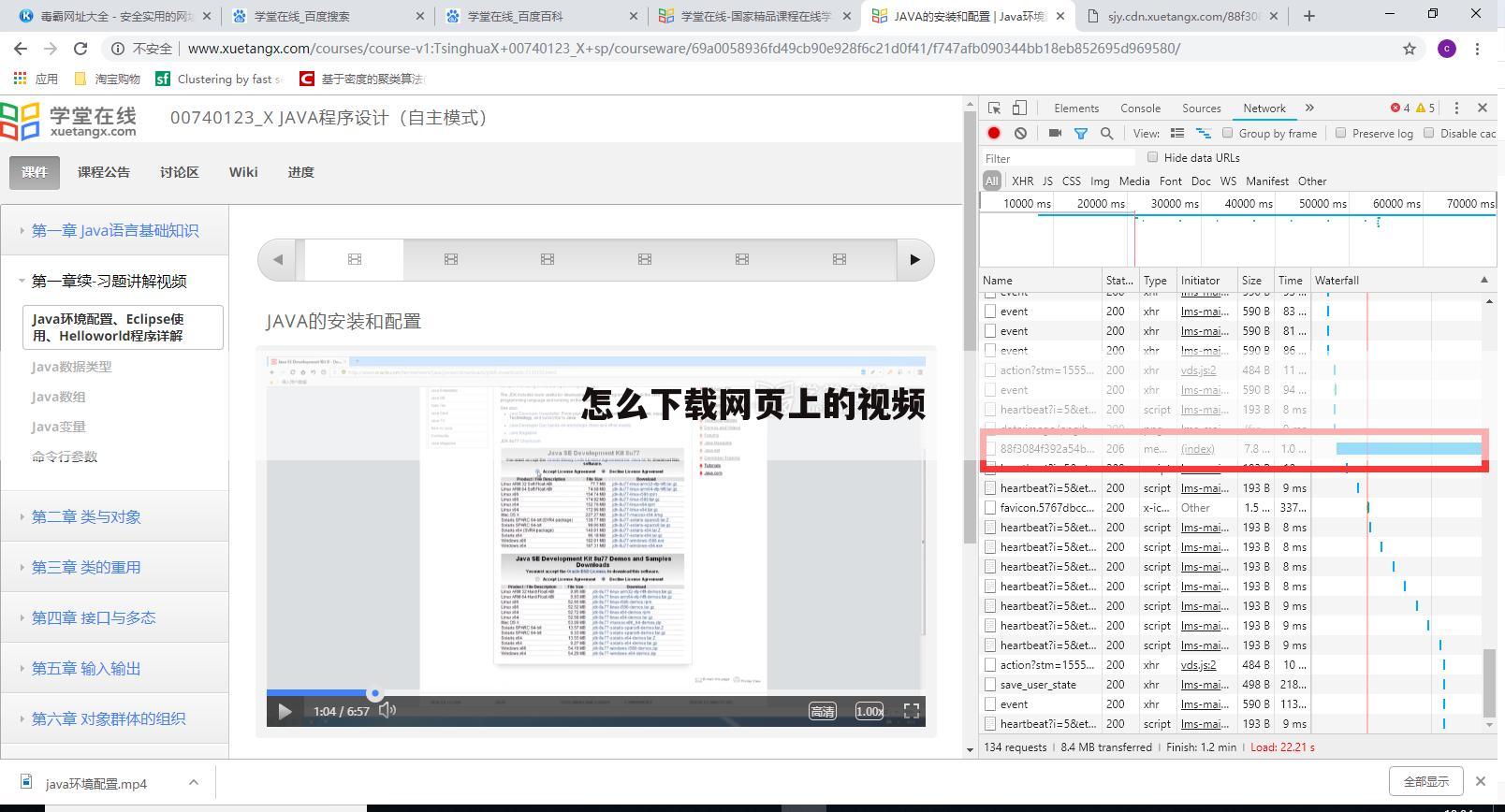This screenshot has height=812, width=1505.
Task: Toggle the network filter funnel icon
Action: (x=1080, y=134)
